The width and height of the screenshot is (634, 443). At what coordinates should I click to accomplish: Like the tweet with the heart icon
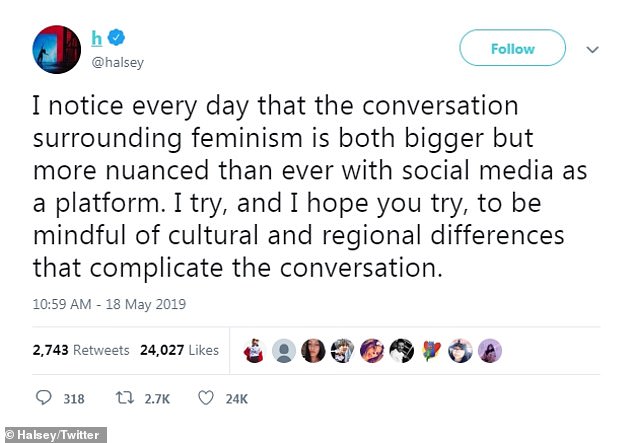coord(206,397)
